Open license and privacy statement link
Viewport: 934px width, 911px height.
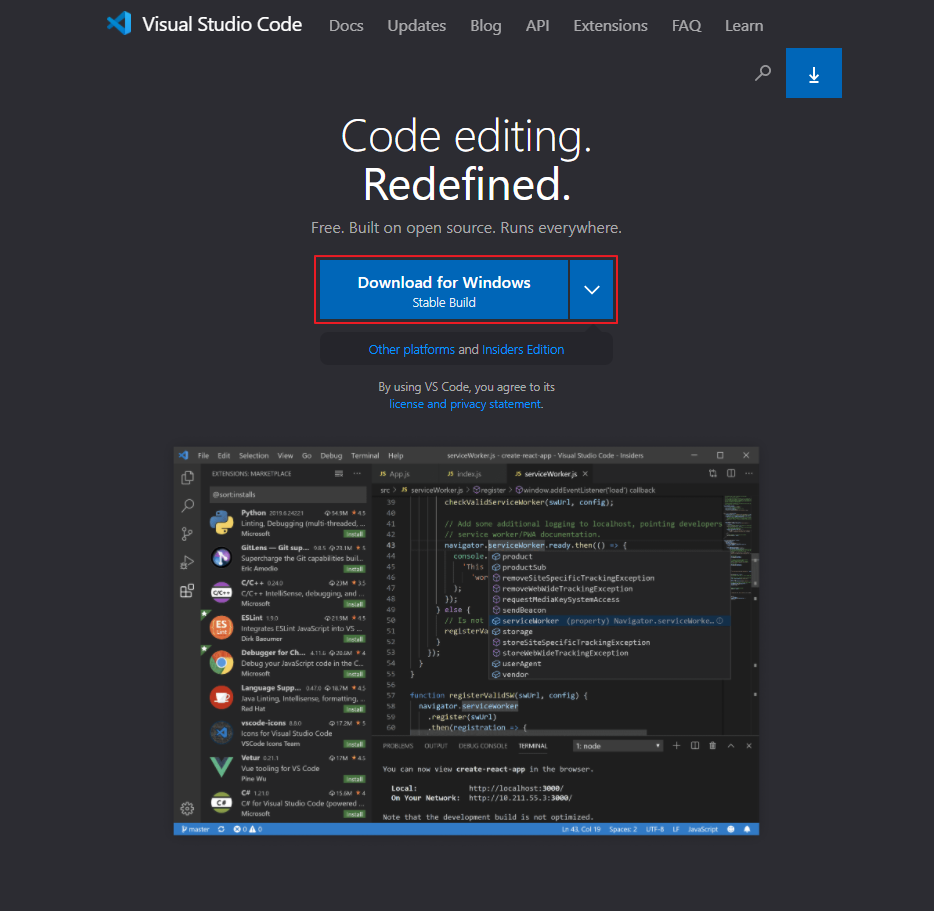coord(465,404)
